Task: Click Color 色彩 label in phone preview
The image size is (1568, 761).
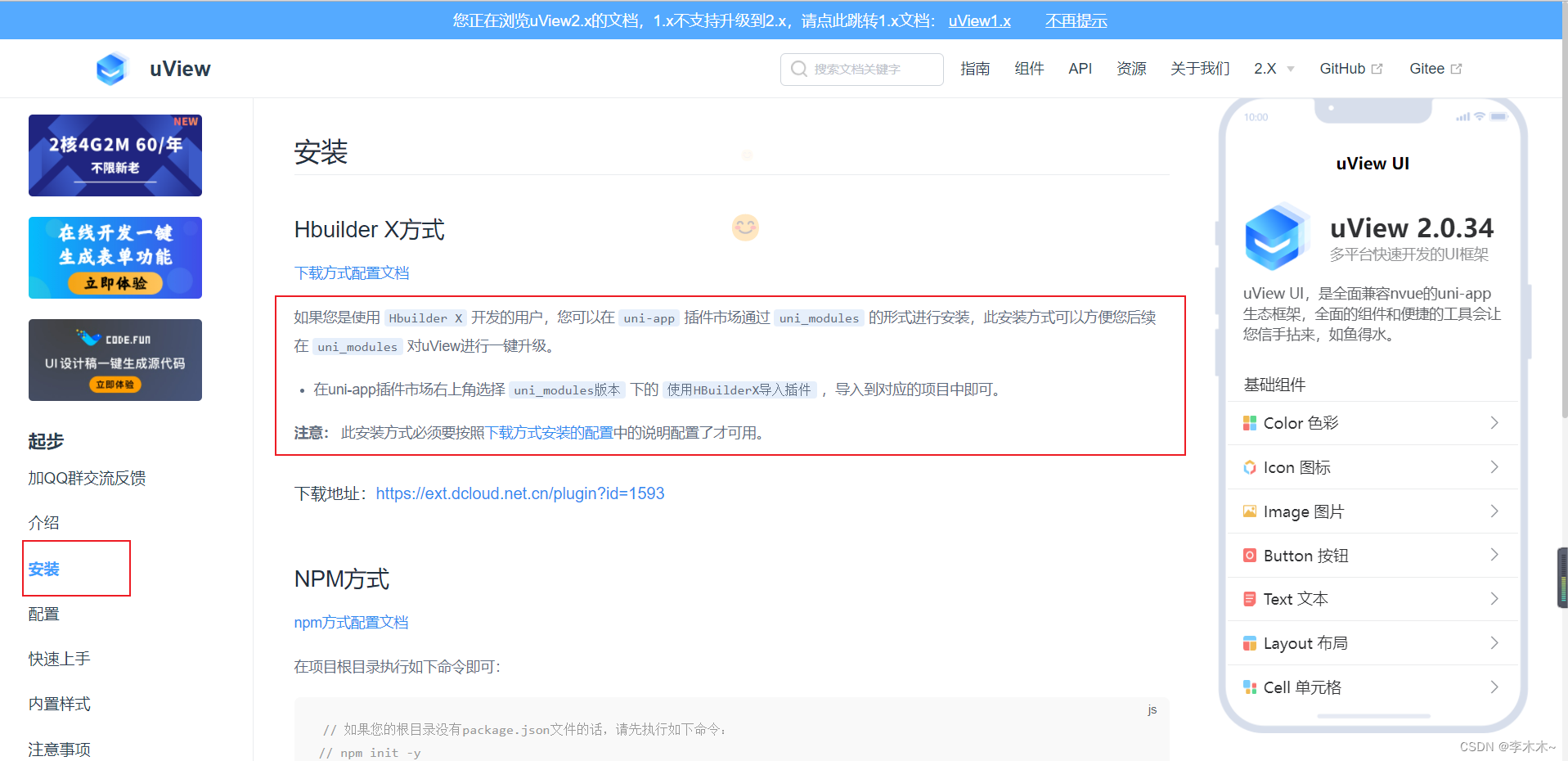Action: click(x=1301, y=423)
